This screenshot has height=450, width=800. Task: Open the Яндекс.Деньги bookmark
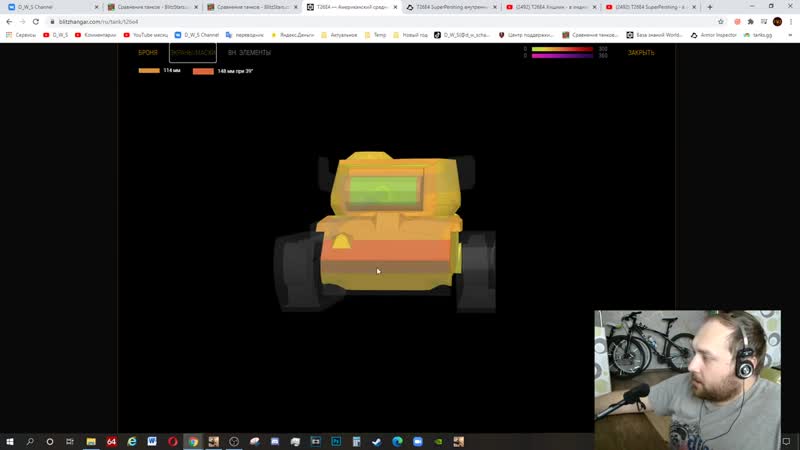coord(294,35)
